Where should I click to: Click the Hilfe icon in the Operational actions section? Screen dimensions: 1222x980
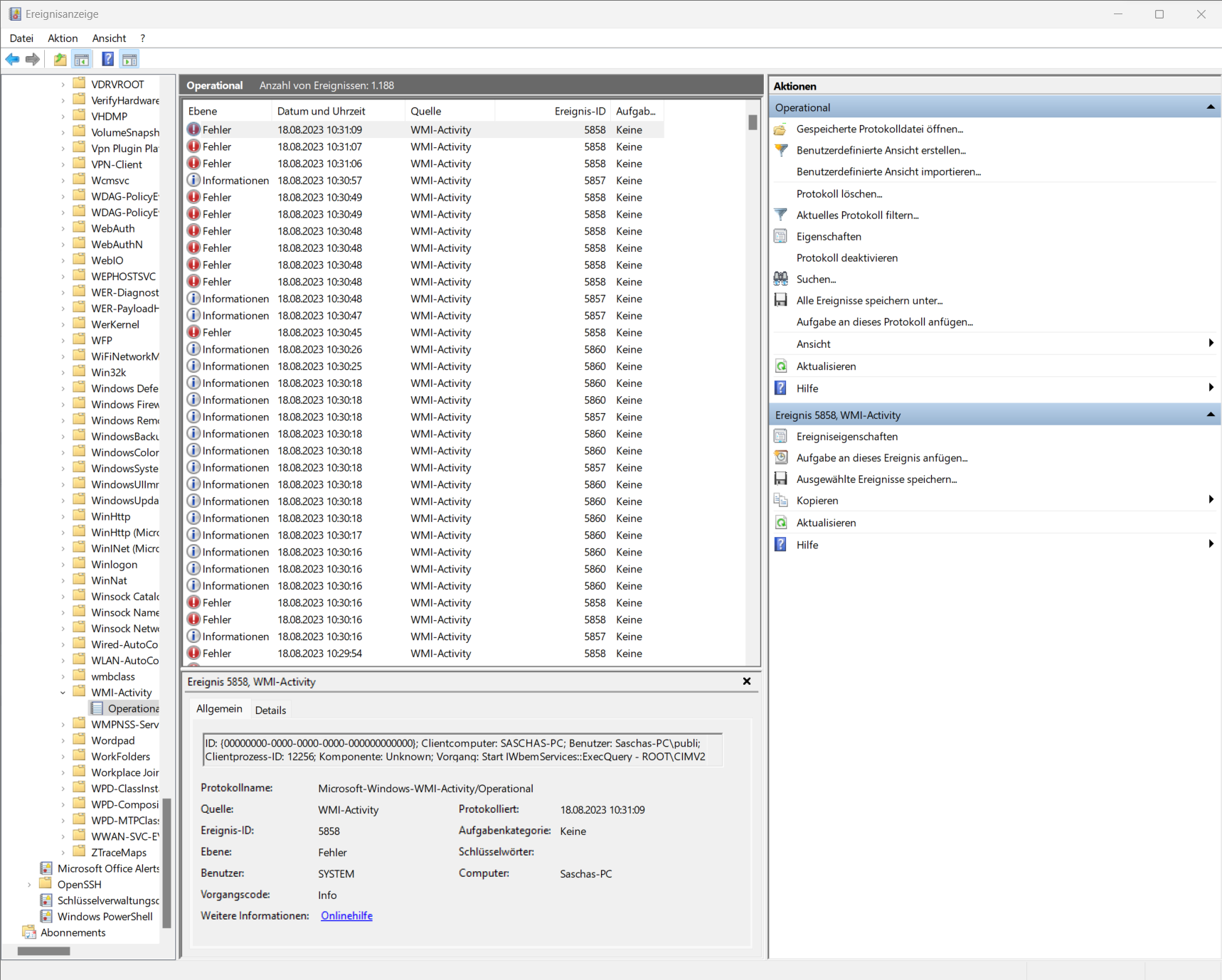coord(781,388)
